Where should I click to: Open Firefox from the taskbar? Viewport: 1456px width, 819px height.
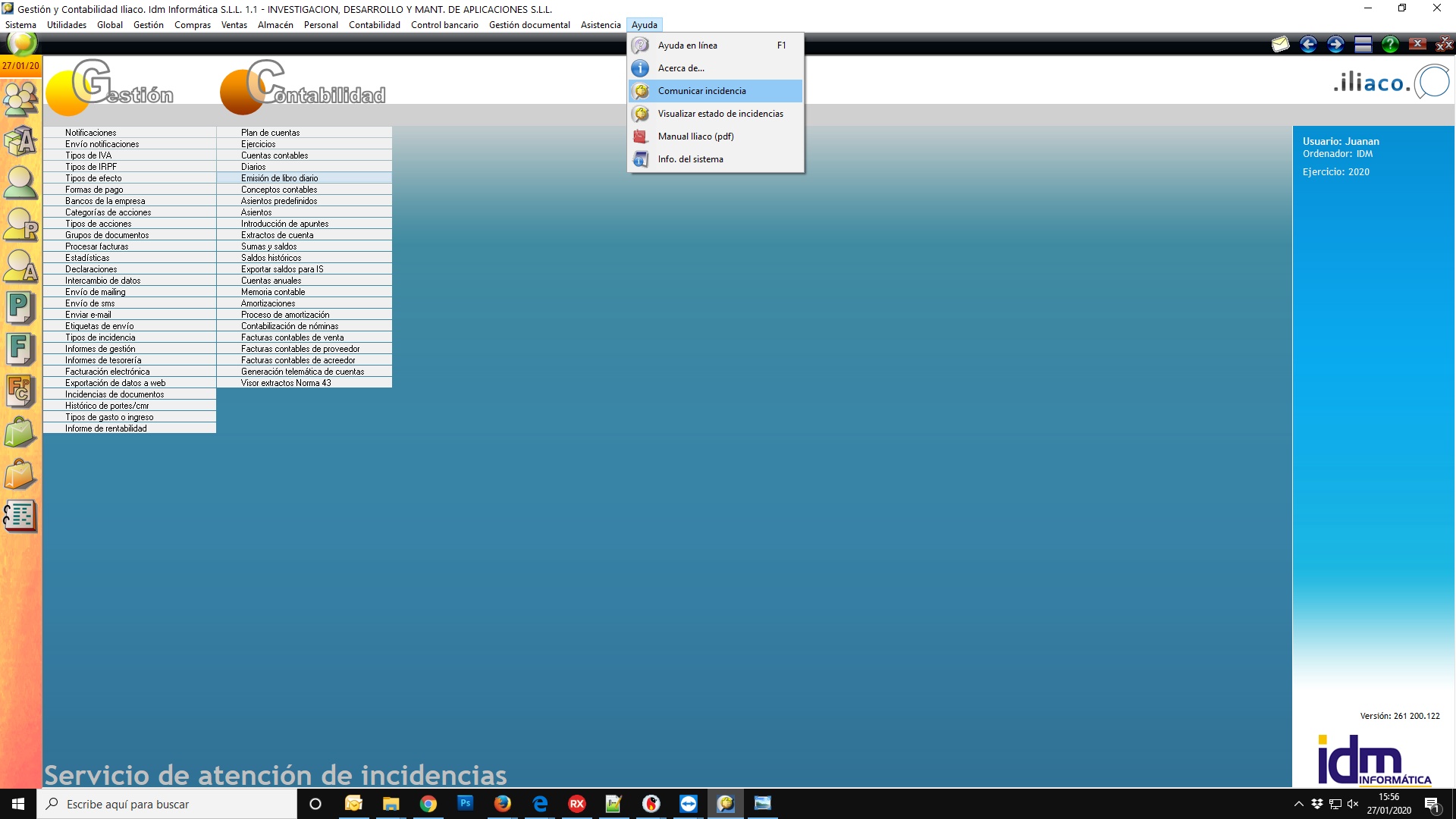click(503, 804)
